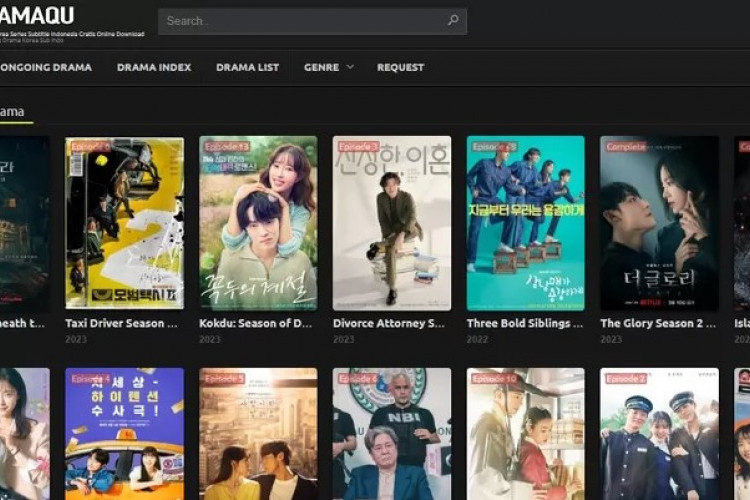Select the Genre menu item
Viewport: 750px width, 500px height.
pyautogui.click(x=321, y=67)
